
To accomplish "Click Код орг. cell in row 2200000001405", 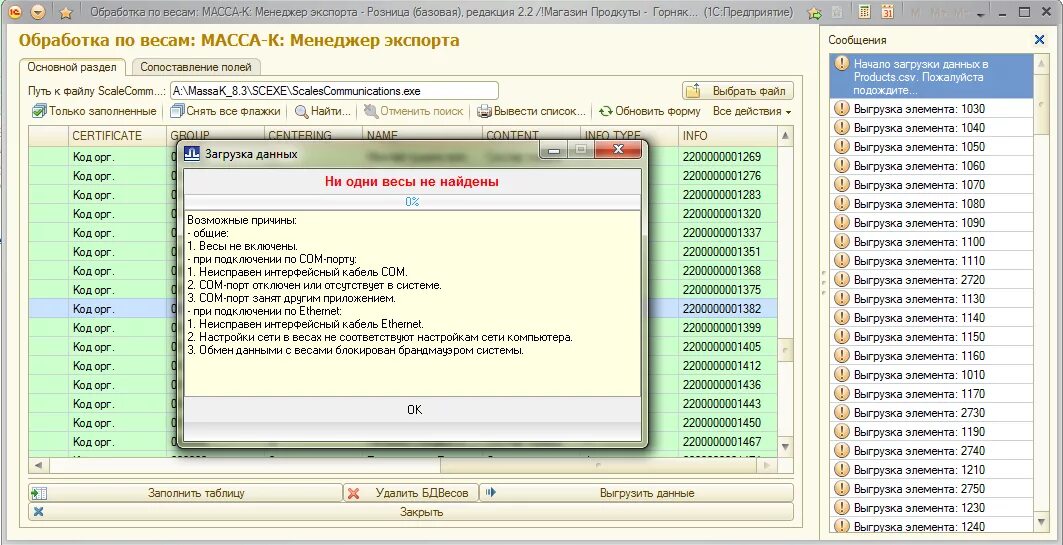I will pyautogui.click(x=117, y=346).
